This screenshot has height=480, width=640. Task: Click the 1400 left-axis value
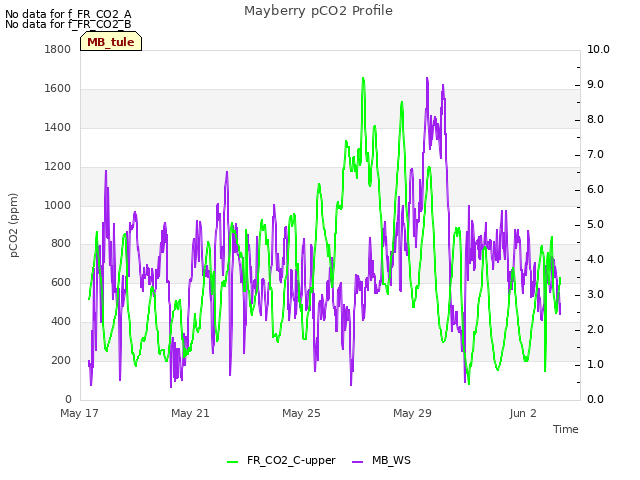point(58,128)
